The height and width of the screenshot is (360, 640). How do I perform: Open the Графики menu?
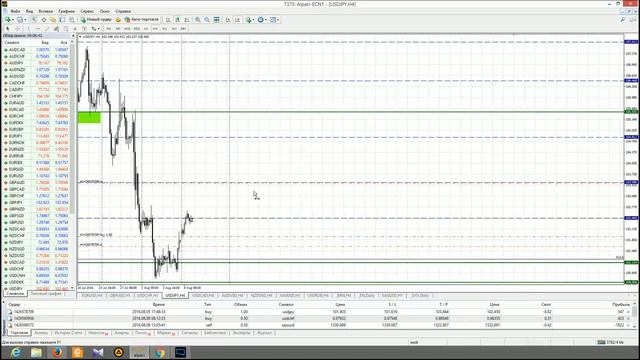pyautogui.click(x=67, y=11)
